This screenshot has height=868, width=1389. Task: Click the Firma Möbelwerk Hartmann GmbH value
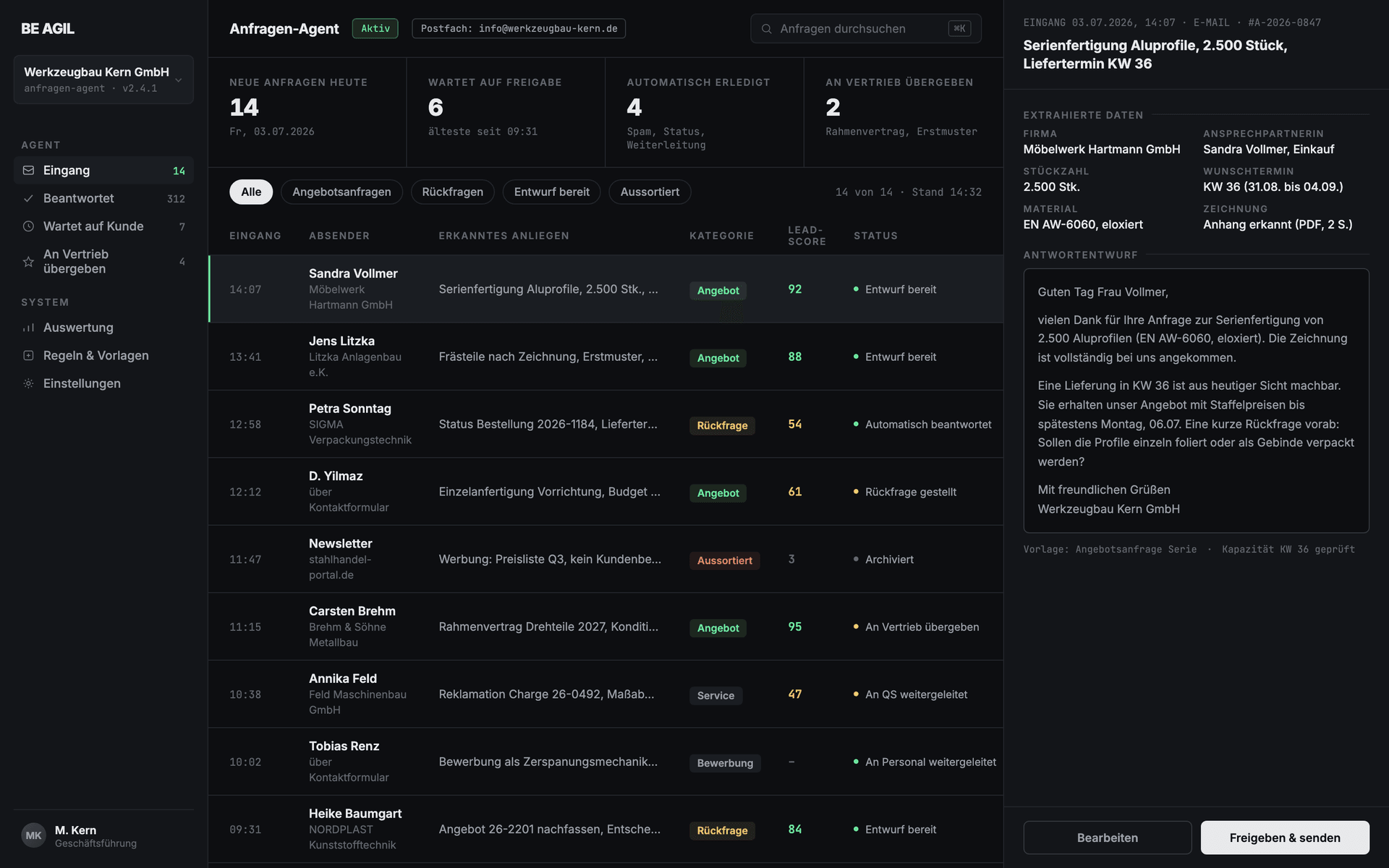click(x=1101, y=149)
